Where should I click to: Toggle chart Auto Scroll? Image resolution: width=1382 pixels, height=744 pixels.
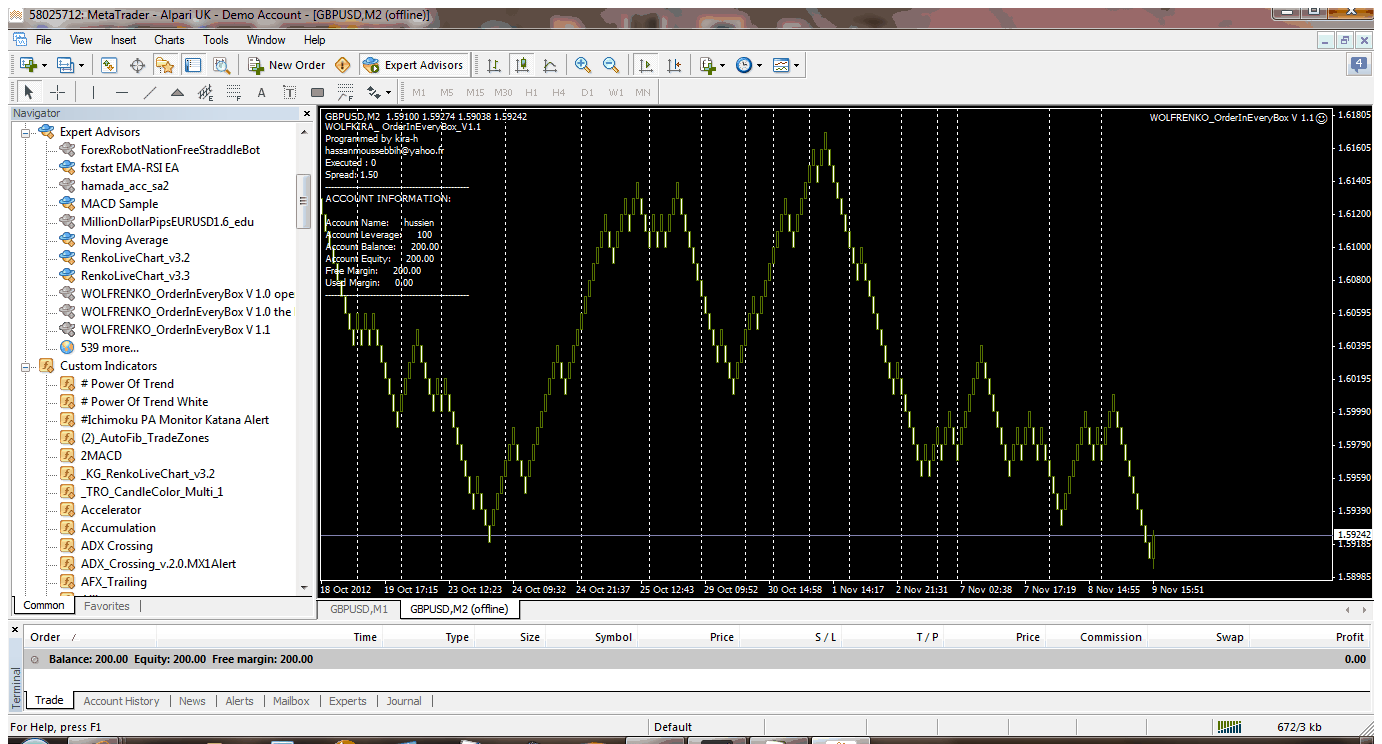click(645, 65)
